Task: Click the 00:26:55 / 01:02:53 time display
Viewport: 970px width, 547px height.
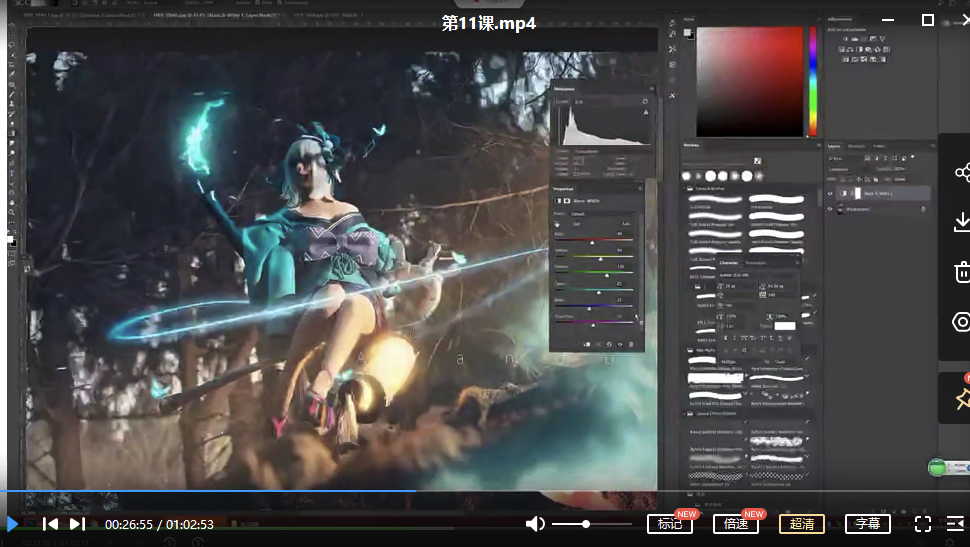Action: [159, 525]
